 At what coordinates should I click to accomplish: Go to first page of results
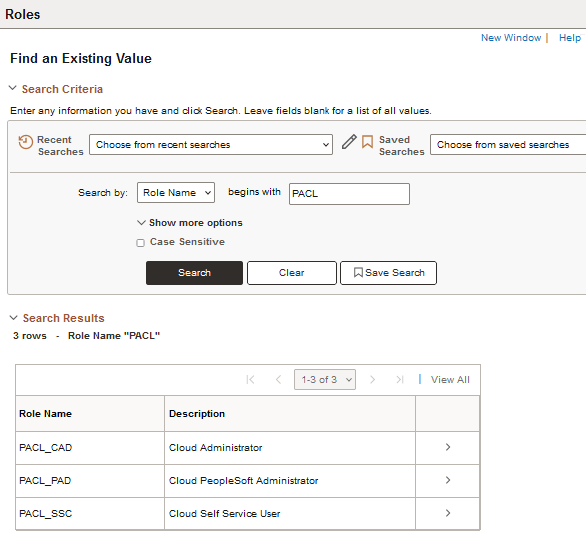coord(250,380)
